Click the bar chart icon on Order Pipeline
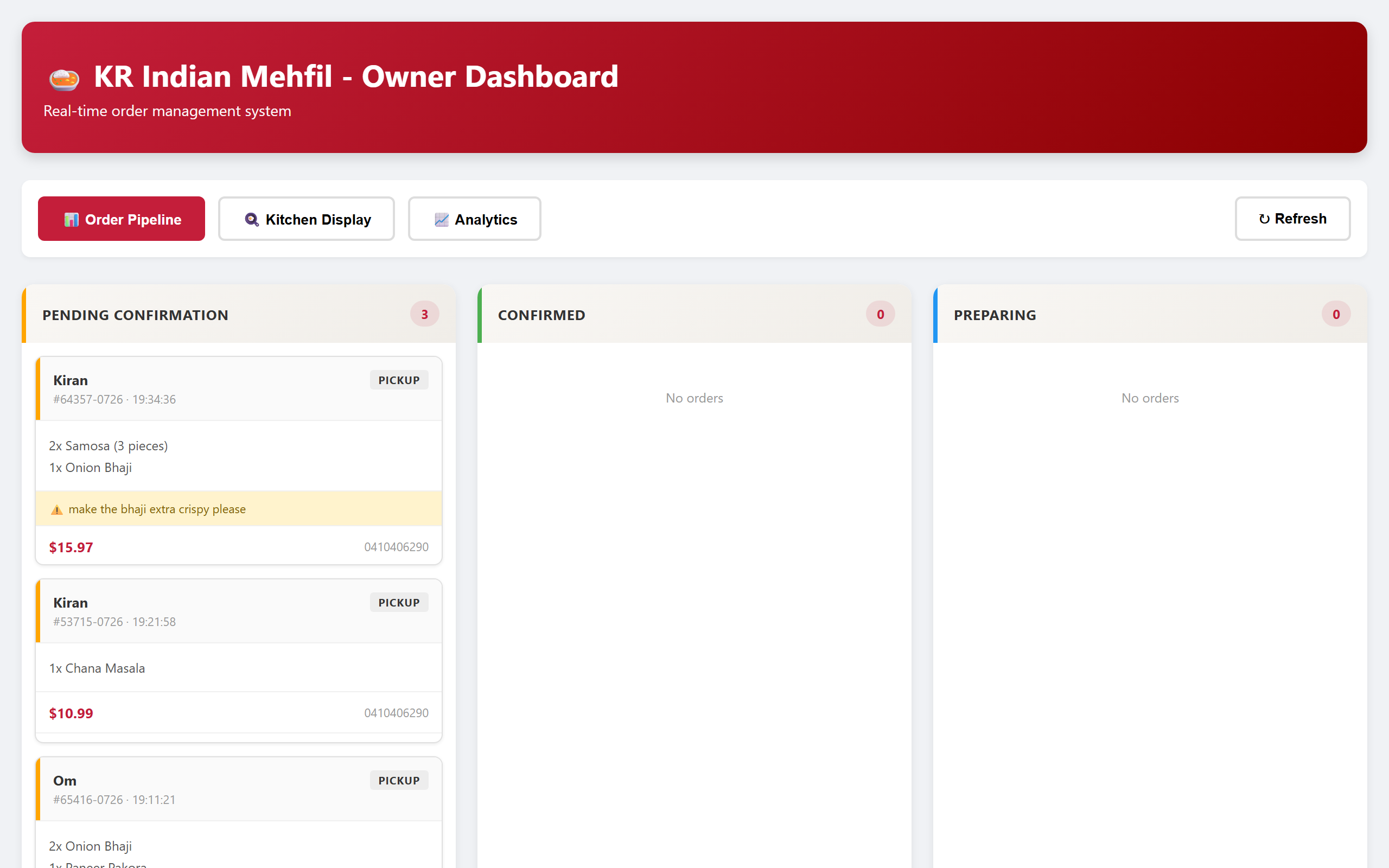The image size is (1389, 868). (x=71, y=220)
